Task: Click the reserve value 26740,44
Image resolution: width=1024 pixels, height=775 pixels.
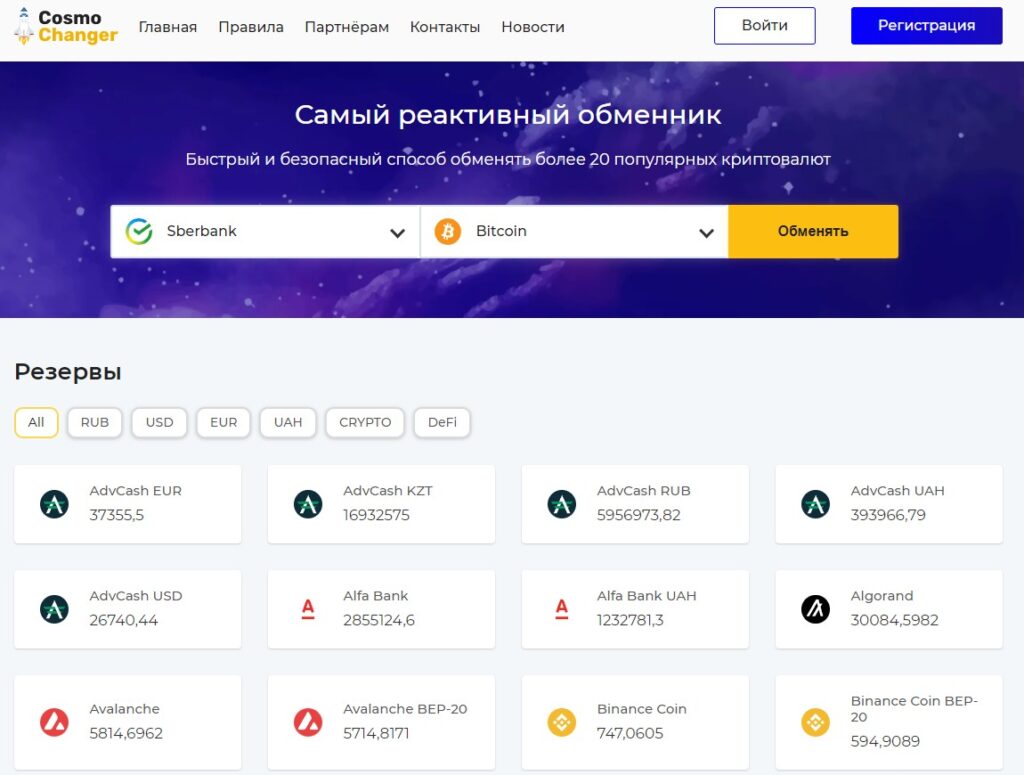Action: pos(123,620)
